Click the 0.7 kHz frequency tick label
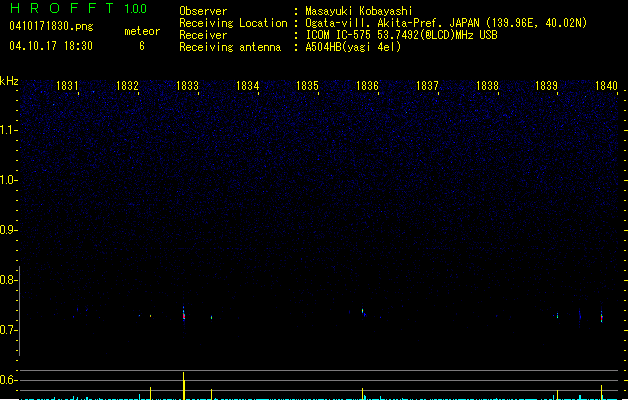The image size is (629, 400). coord(7,330)
